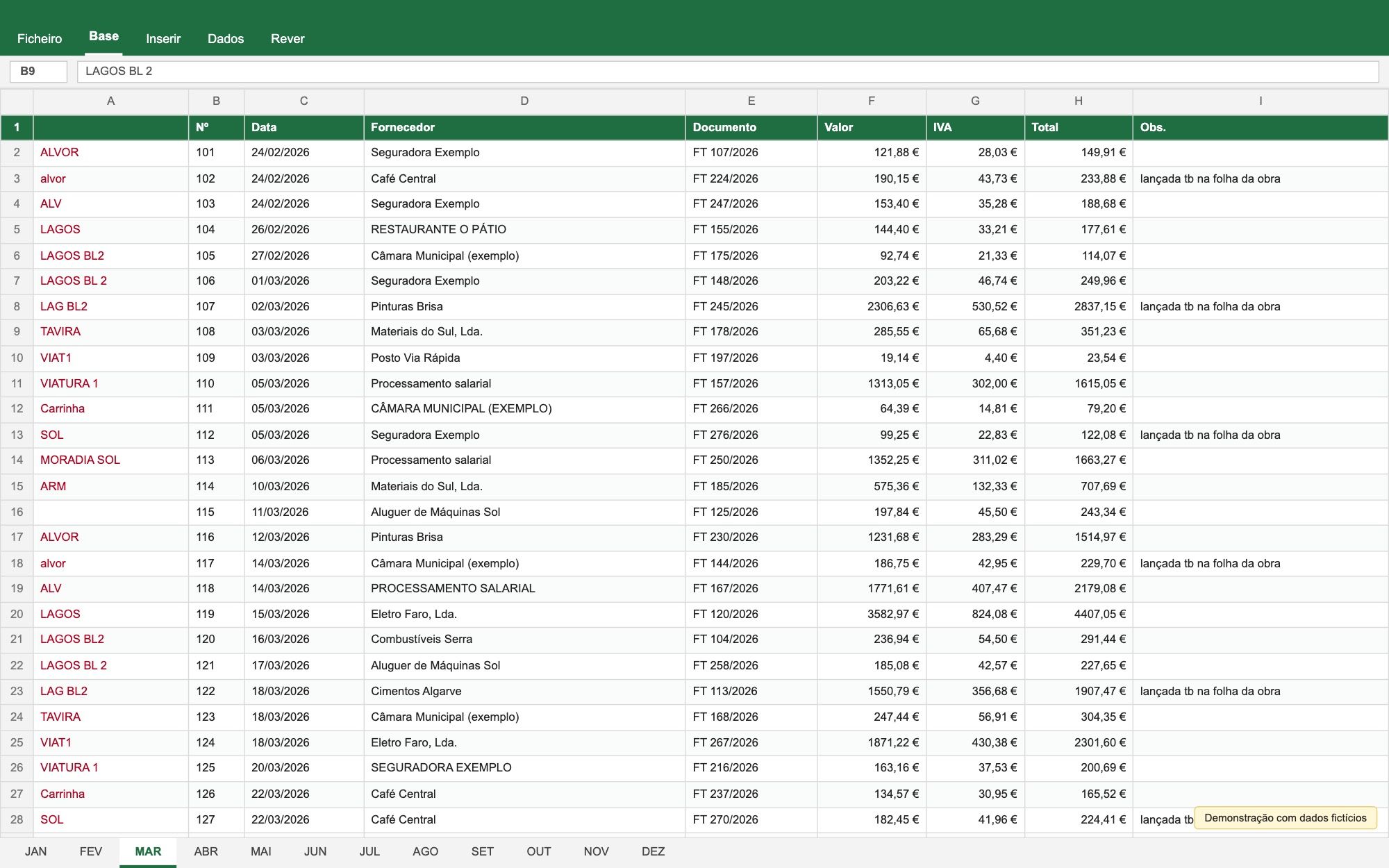Switch to the MAI sheet tab
This screenshot has width=1389, height=868.
(x=261, y=851)
